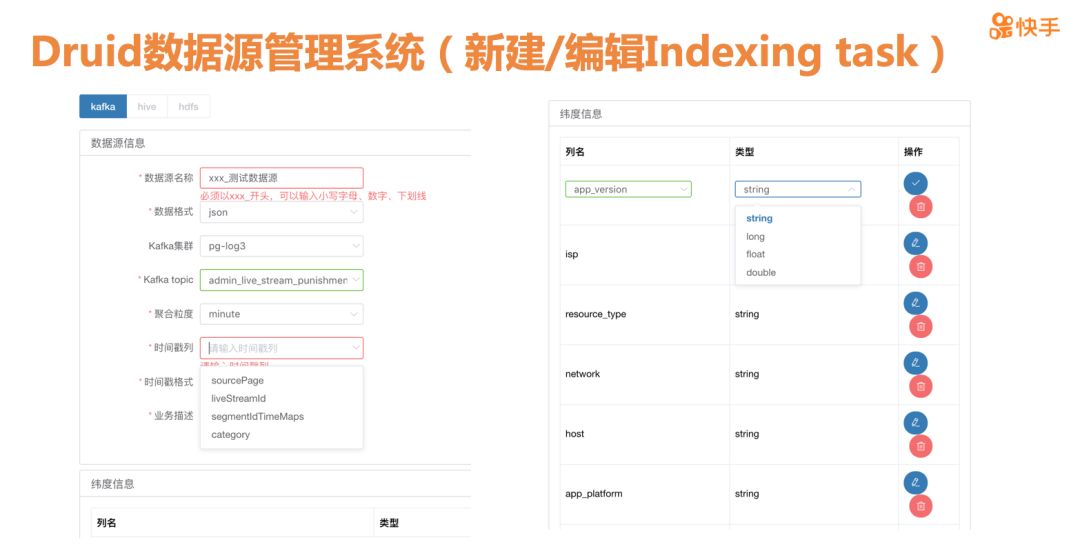Switch to the hdfs tab
The image size is (1080, 549).
[x=188, y=107]
